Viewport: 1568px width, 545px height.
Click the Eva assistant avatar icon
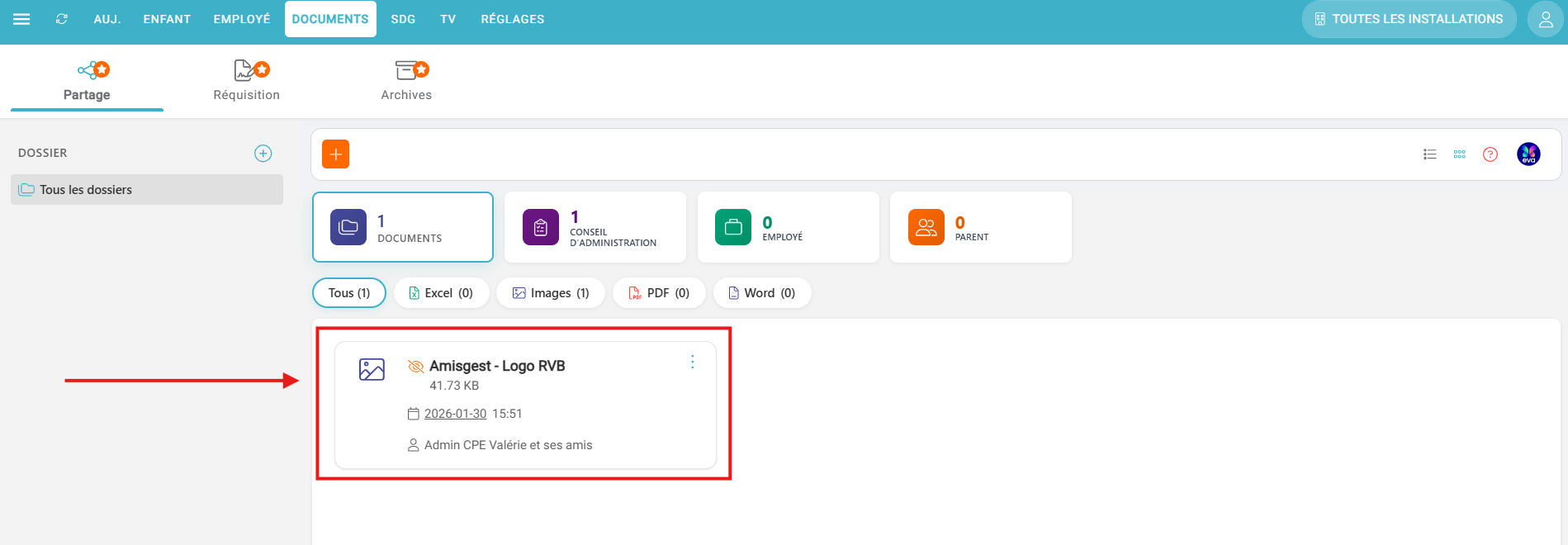(1528, 154)
